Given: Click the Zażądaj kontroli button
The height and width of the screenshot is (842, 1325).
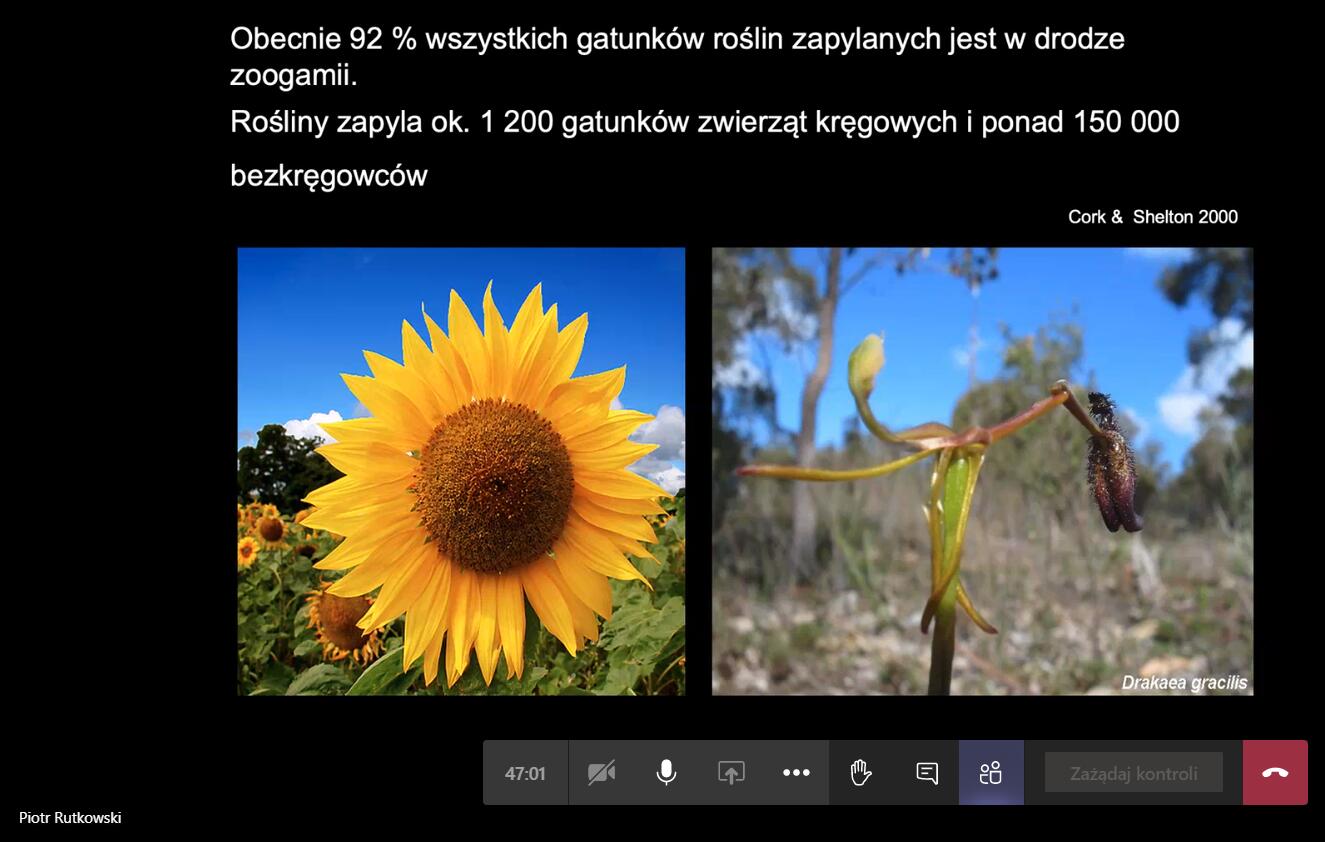Looking at the screenshot, I should tap(1133, 773).
